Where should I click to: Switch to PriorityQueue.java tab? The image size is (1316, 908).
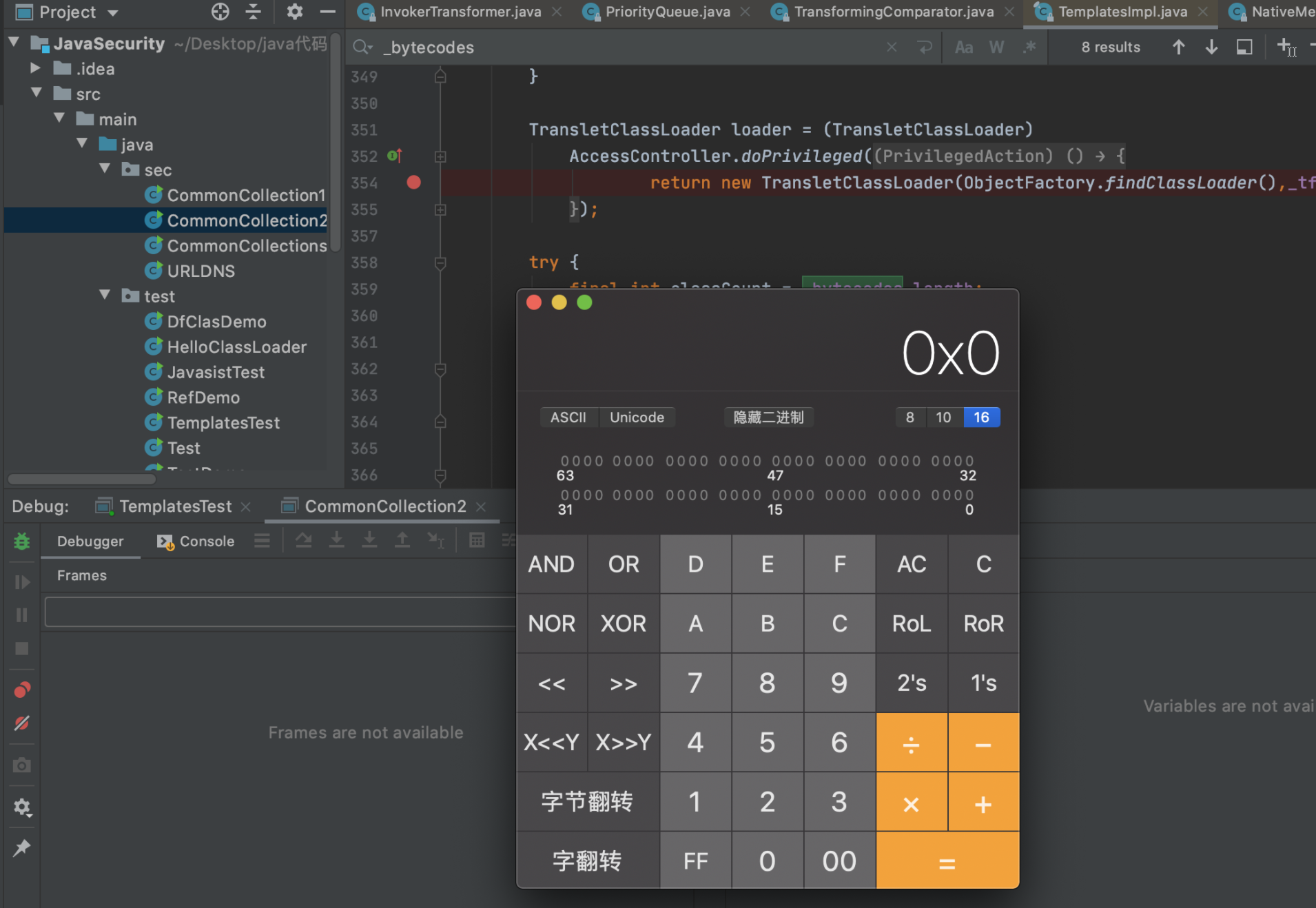click(x=667, y=12)
